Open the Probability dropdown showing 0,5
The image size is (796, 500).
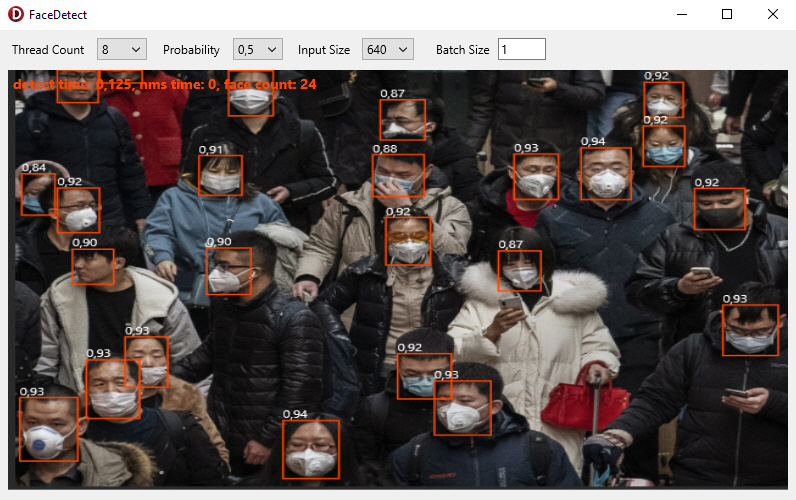(257, 49)
